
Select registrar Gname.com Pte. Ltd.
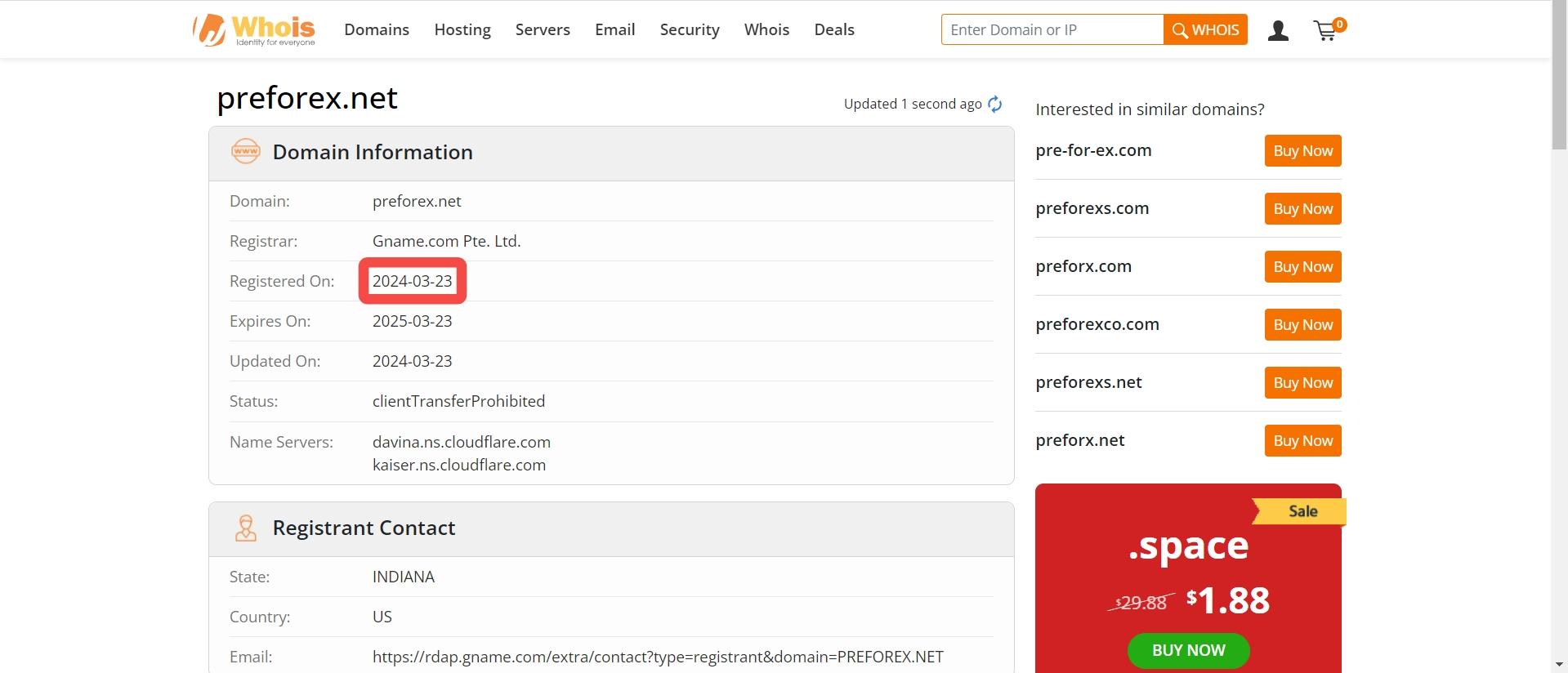(446, 241)
